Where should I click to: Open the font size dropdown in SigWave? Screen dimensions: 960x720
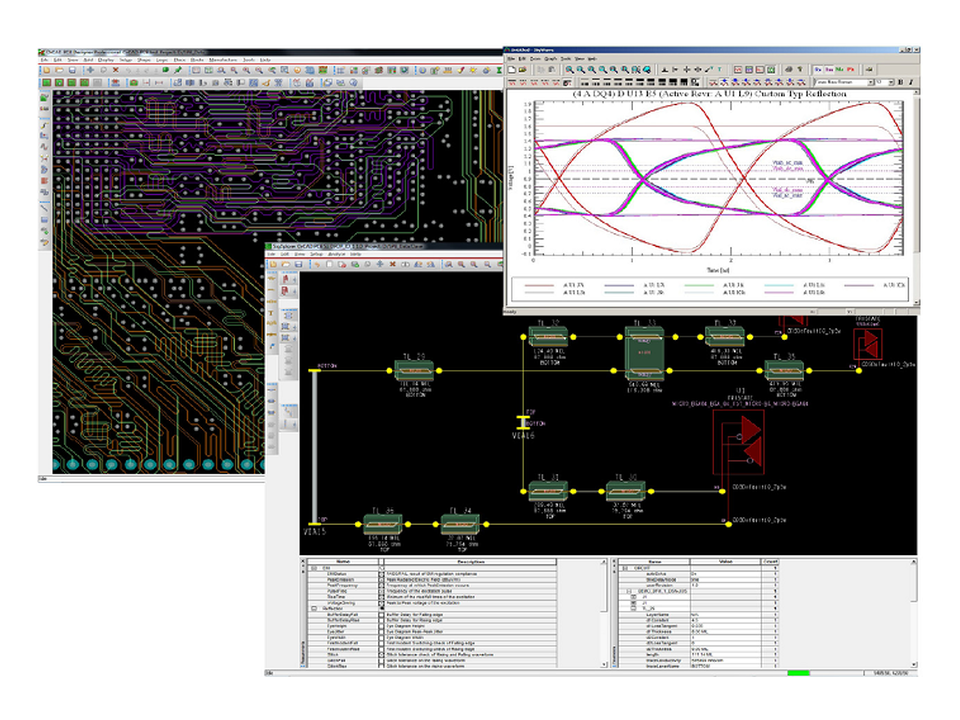(x=891, y=82)
